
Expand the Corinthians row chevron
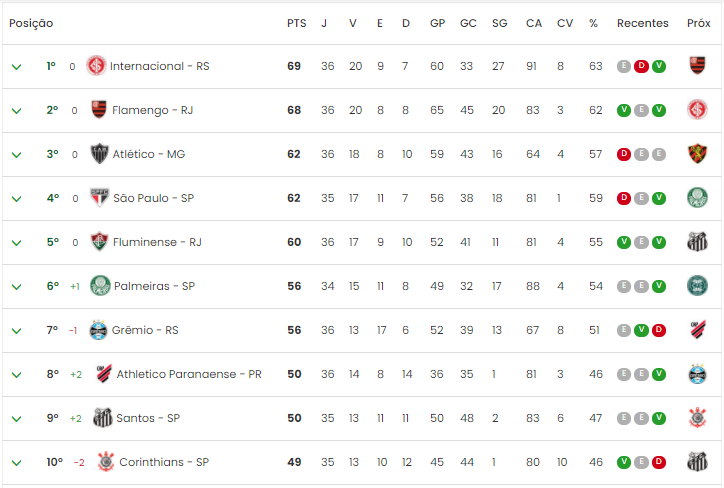pos(16,463)
